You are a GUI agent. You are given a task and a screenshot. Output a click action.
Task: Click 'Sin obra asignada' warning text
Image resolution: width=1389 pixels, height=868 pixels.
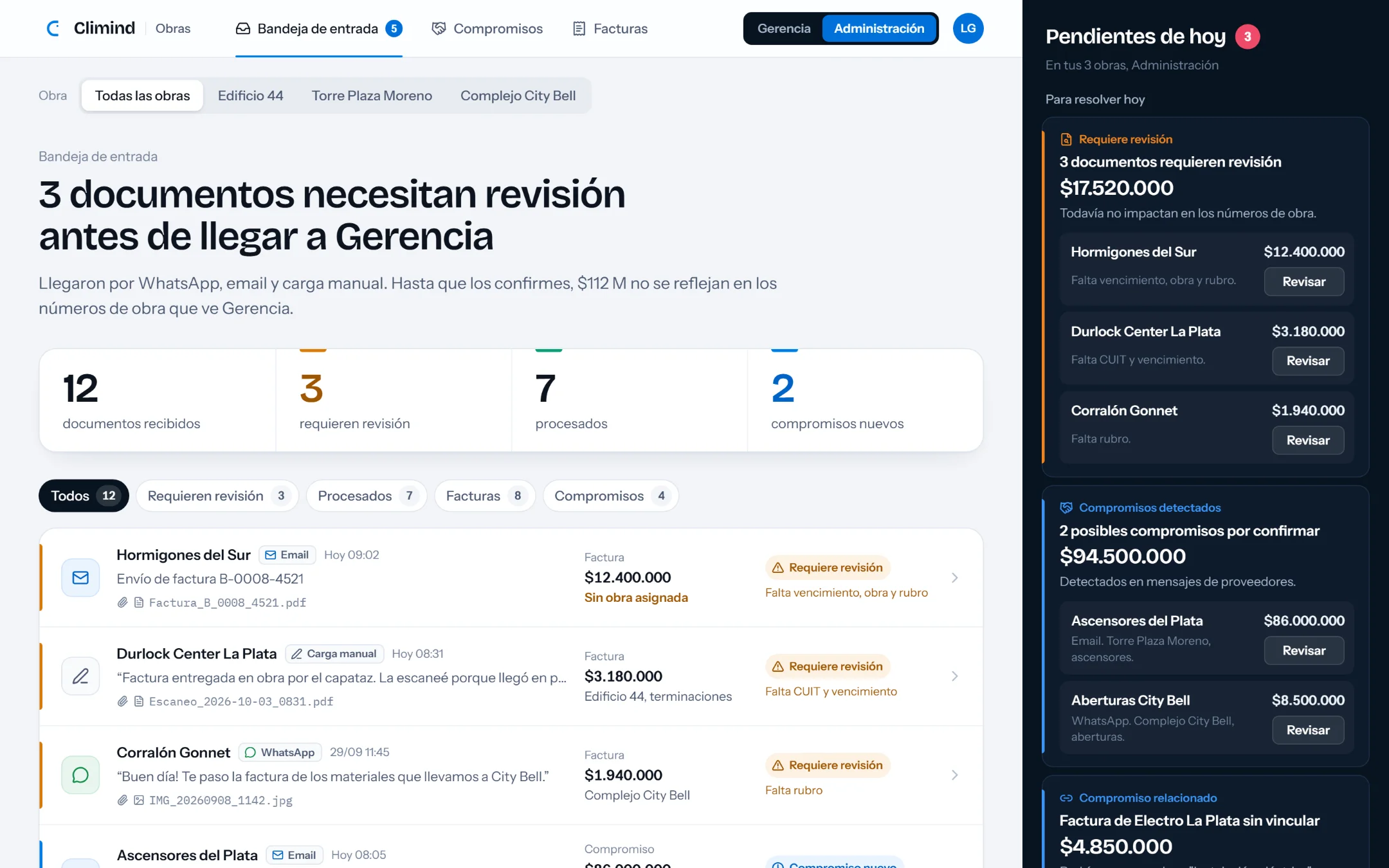[636, 597]
